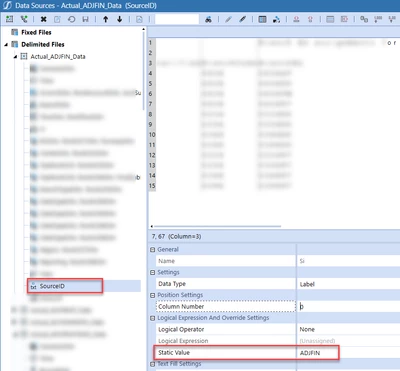Viewport: 400px width, 371px height.
Task: Click the light pencil toolbar icon
Action: click(x=228, y=19)
